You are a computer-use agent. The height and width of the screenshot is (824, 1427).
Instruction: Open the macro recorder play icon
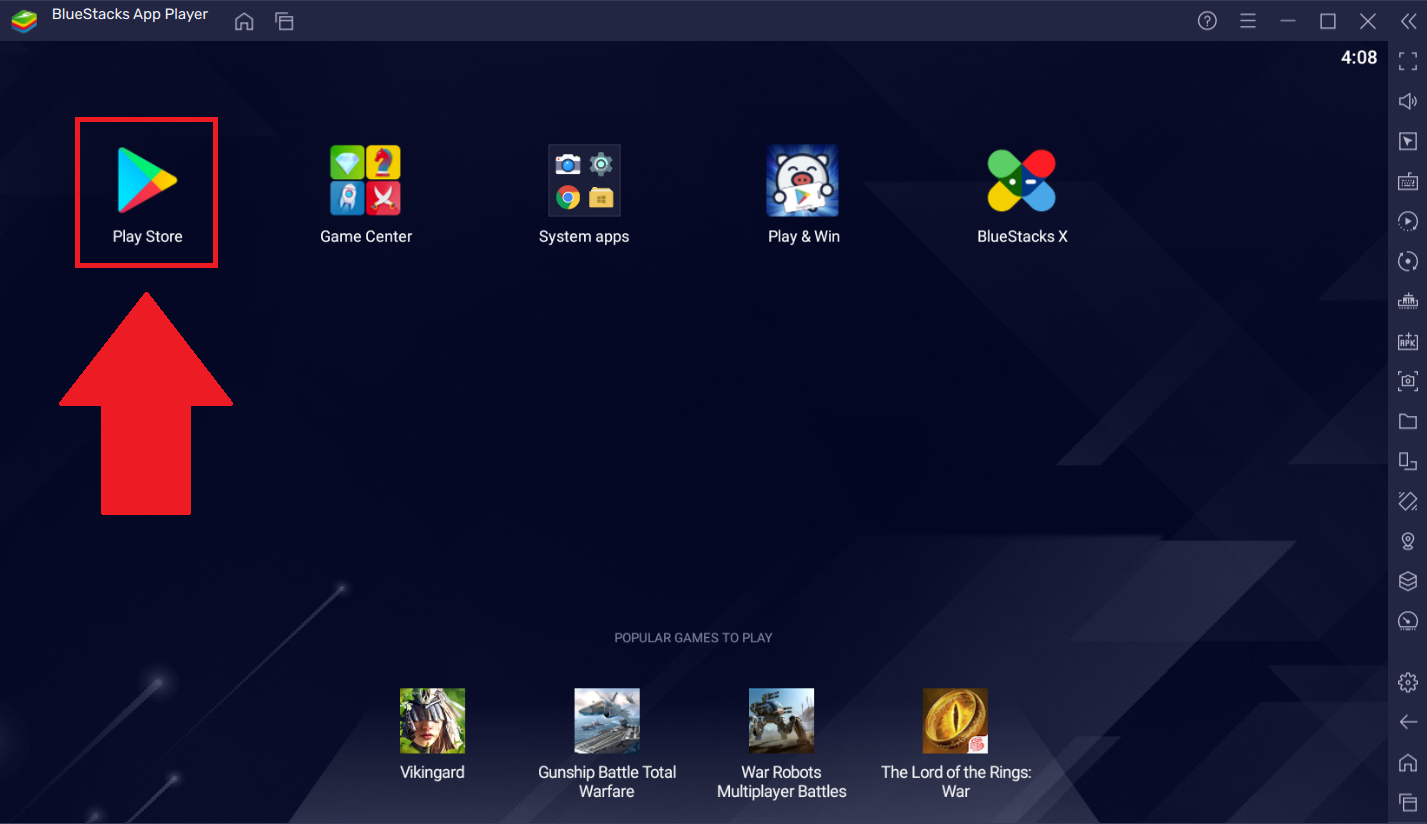click(1408, 221)
